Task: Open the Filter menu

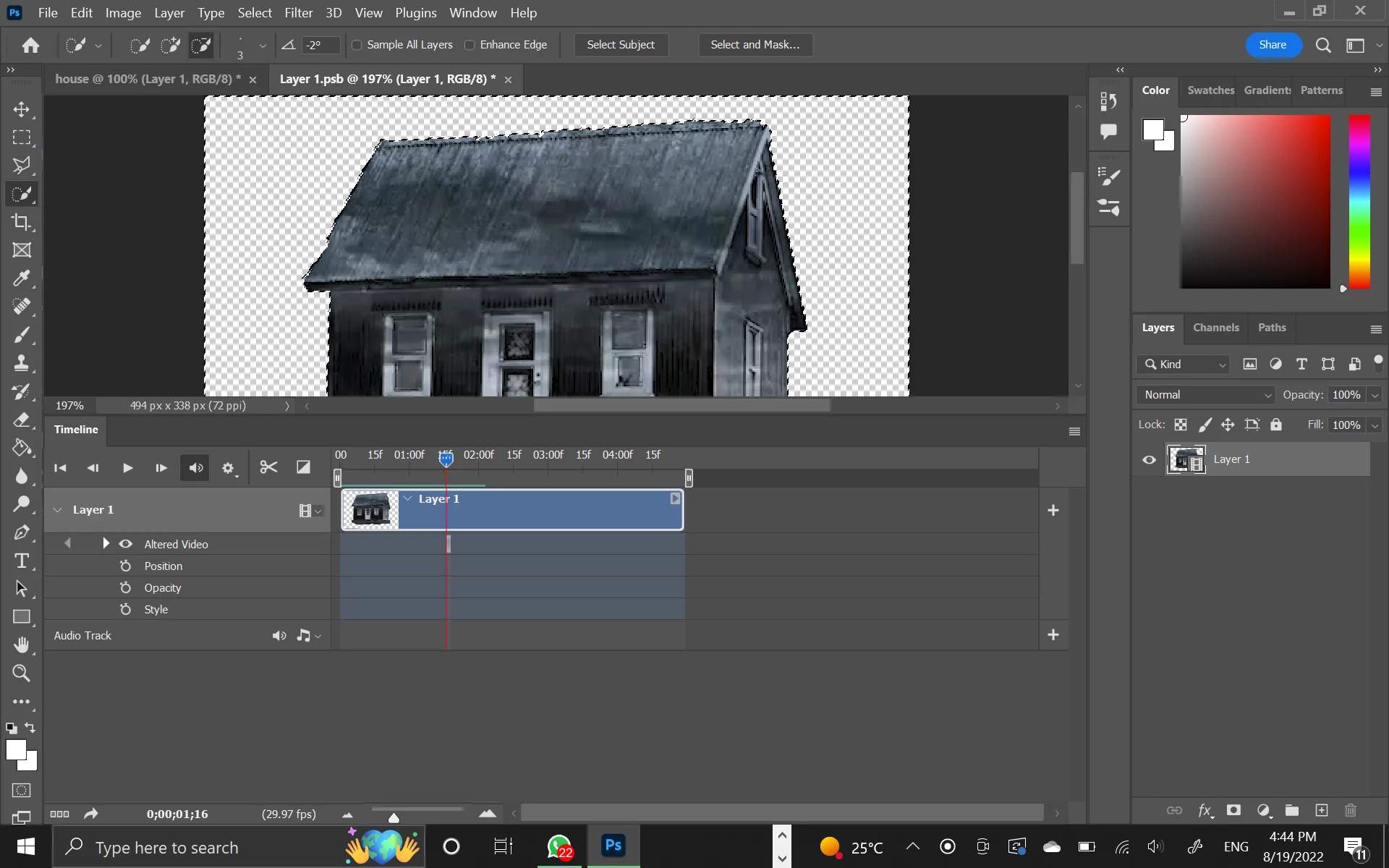Action: pyautogui.click(x=298, y=13)
